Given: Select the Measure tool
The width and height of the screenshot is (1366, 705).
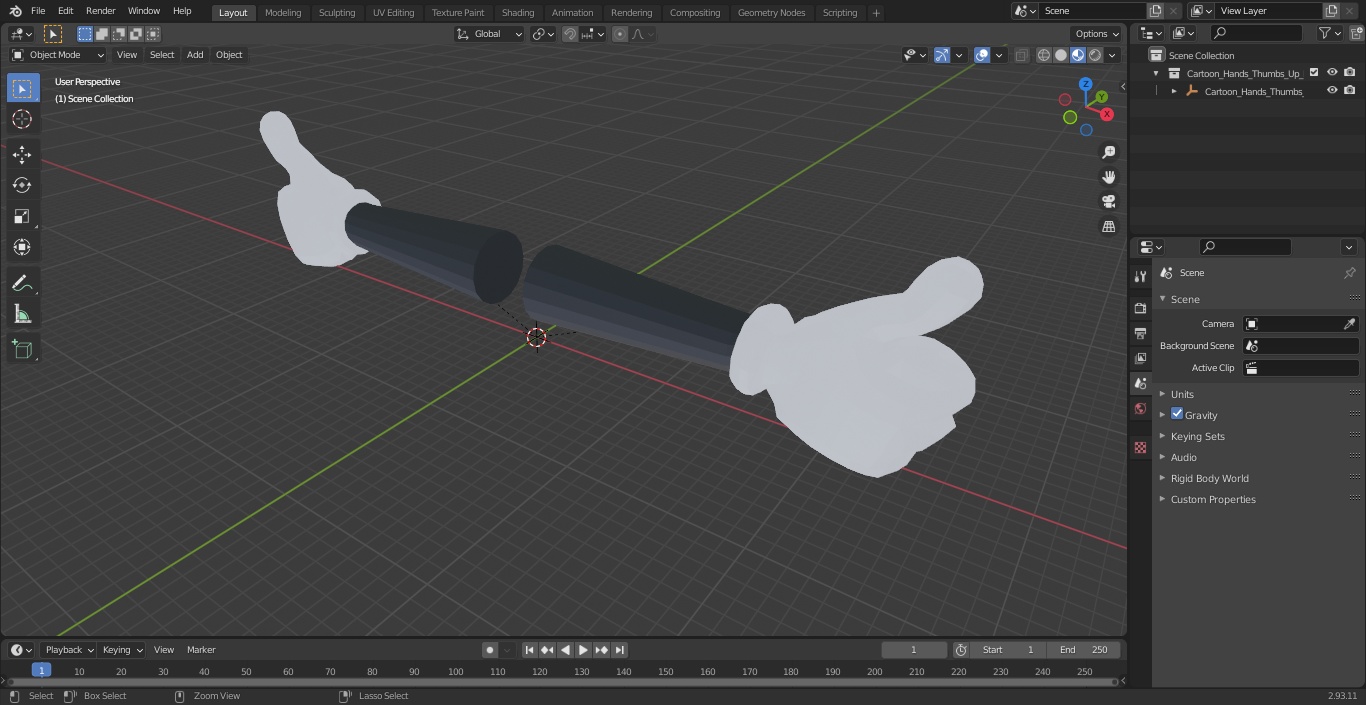Looking at the screenshot, I should pyautogui.click(x=23, y=315).
